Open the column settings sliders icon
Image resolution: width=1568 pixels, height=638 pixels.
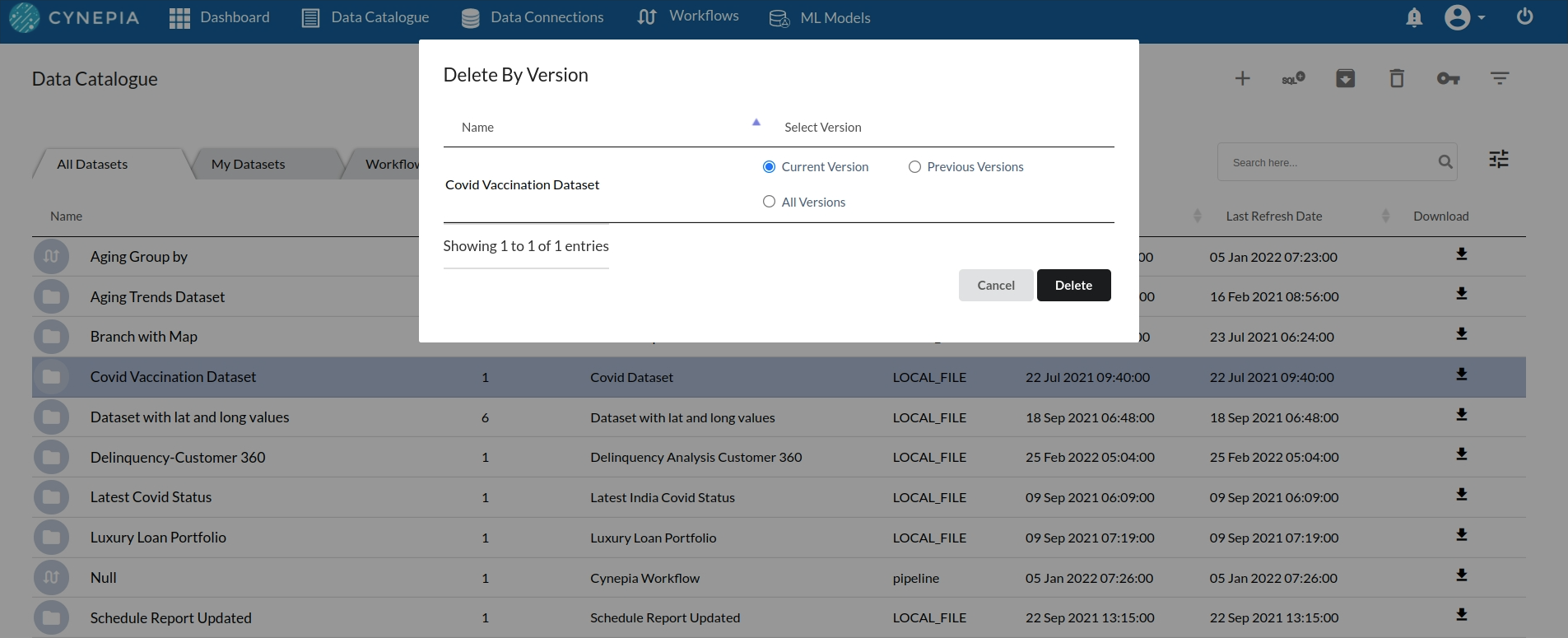click(1499, 159)
